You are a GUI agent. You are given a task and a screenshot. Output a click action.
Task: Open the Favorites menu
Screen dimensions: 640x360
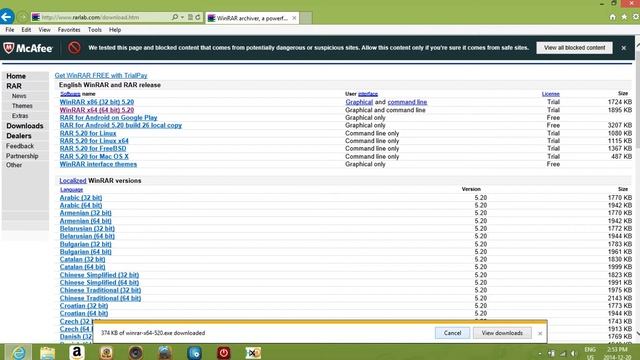[x=69, y=30]
